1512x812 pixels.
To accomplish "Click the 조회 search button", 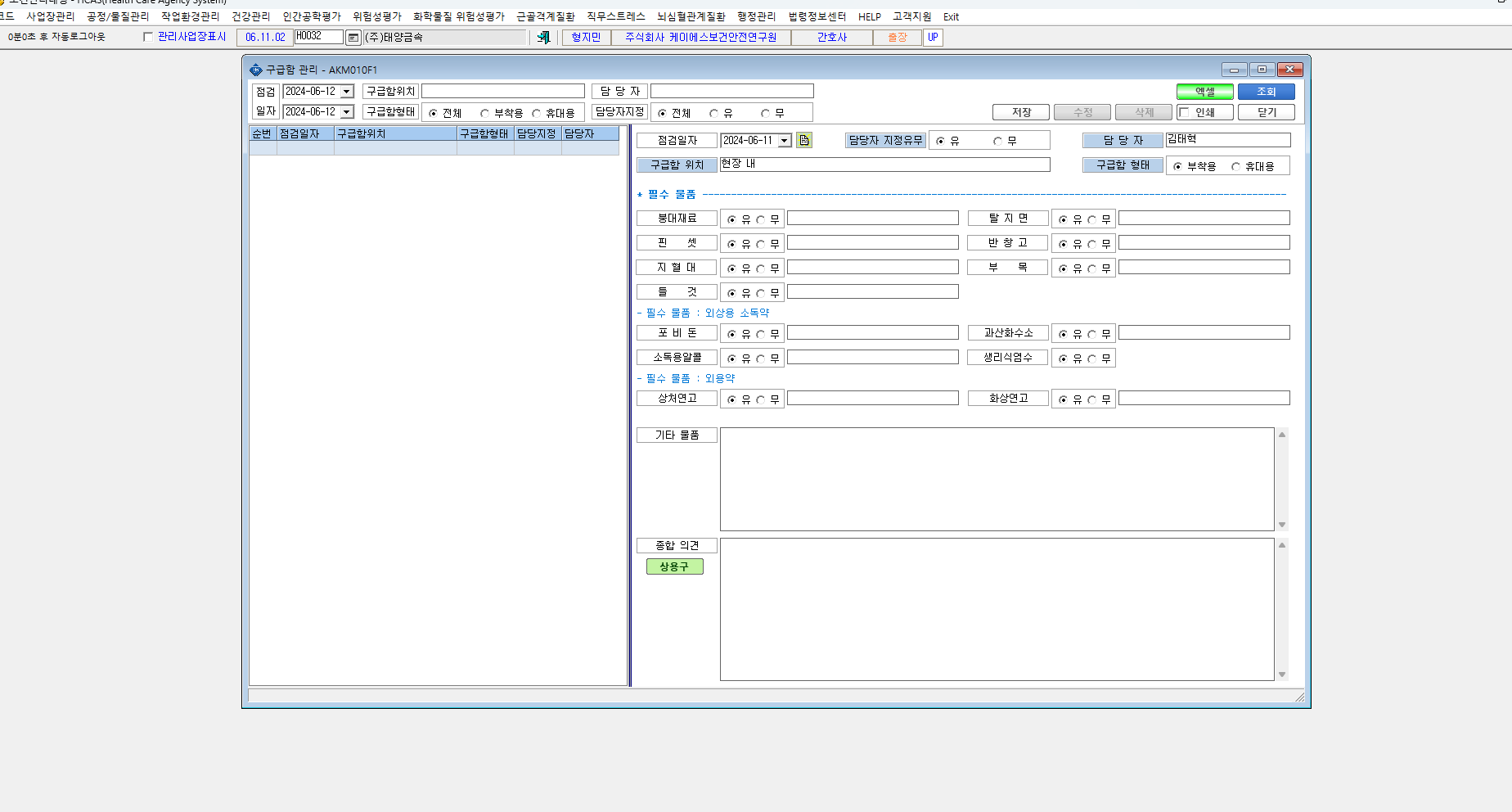I will [1266, 92].
